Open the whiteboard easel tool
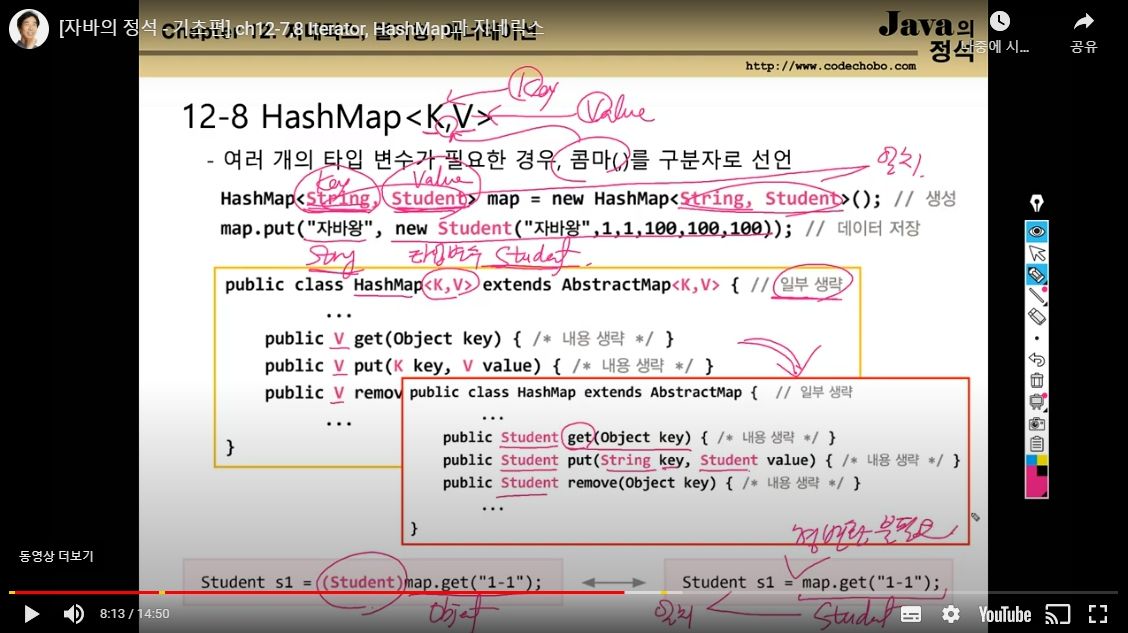Viewport: 1128px width, 633px height. pyautogui.click(x=1037, y=401)
